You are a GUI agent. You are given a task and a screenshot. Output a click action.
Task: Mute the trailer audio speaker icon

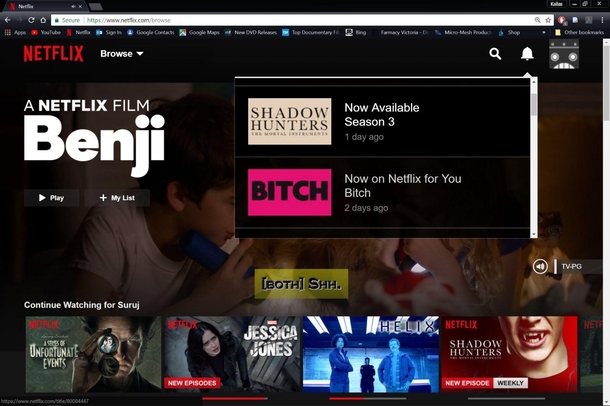click(540, 266)
